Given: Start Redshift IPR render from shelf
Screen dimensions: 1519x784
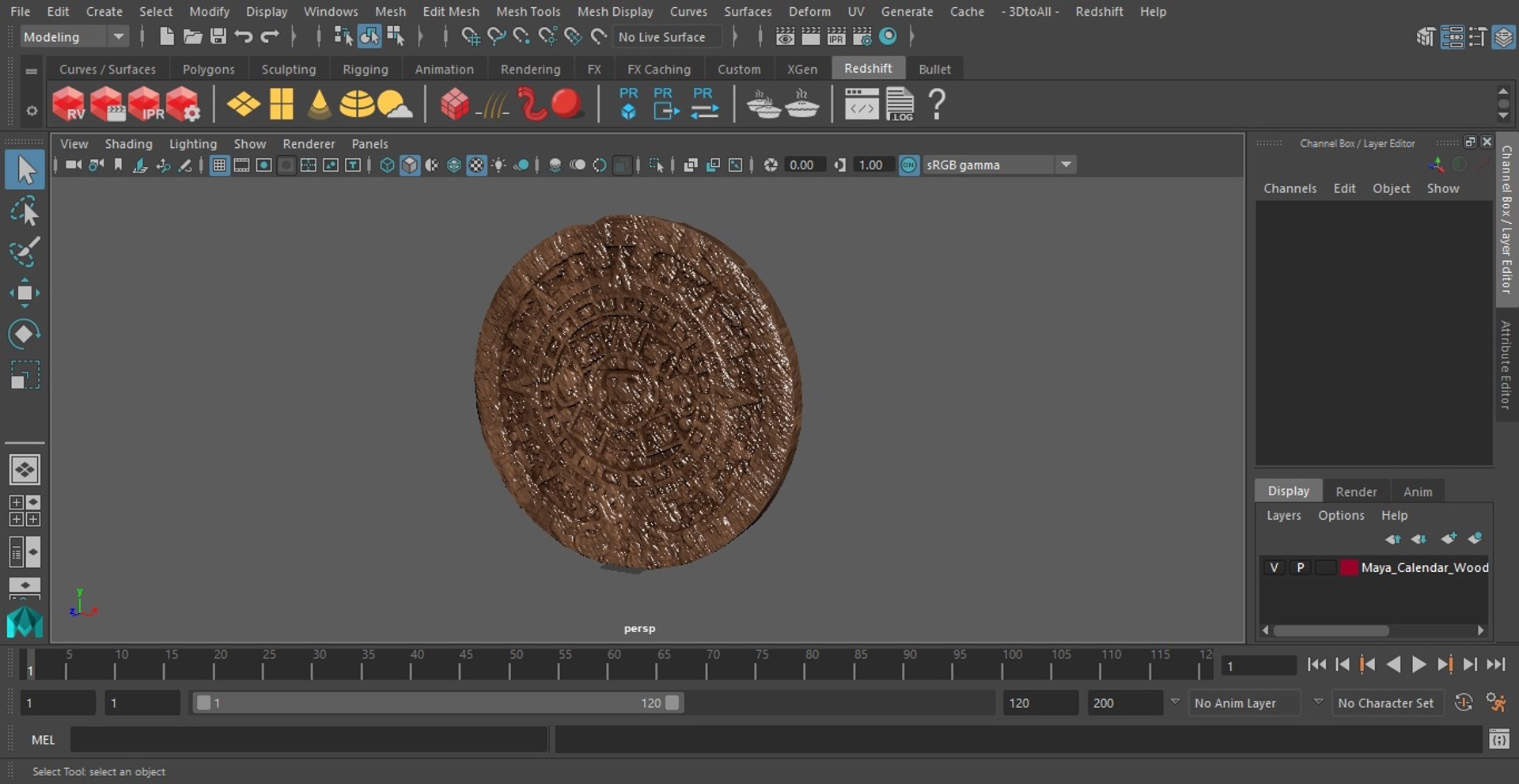Looking at the screenshot, I should click(145, 104).
